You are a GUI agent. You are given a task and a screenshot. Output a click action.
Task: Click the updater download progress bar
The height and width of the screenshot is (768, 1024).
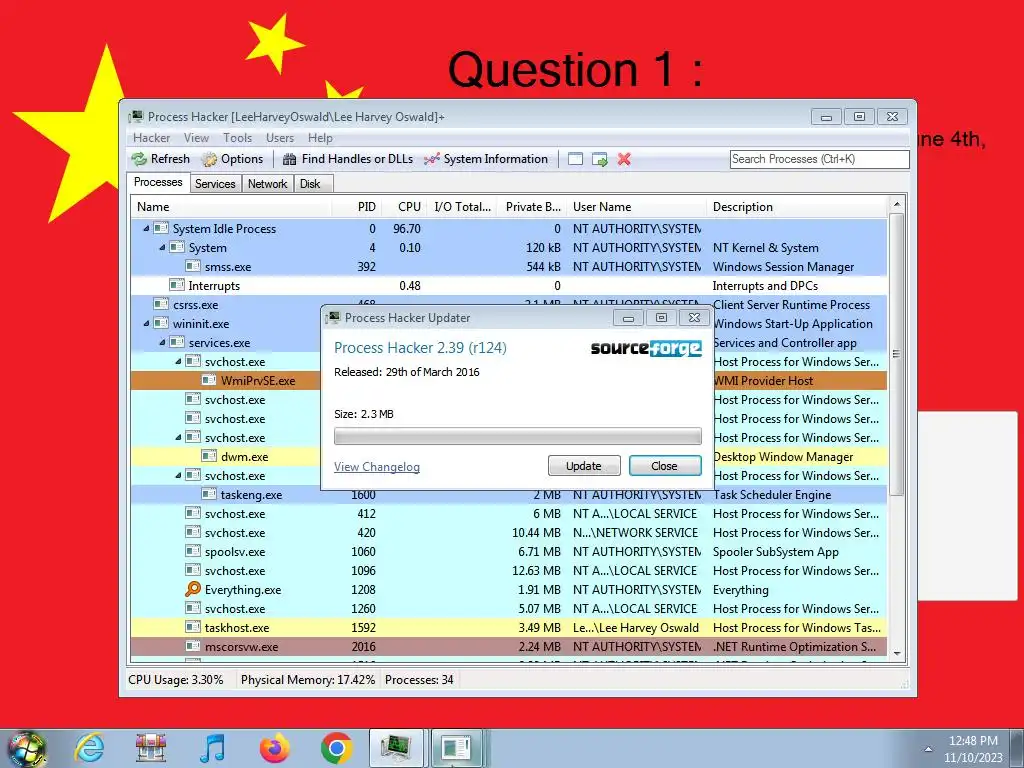518,436
